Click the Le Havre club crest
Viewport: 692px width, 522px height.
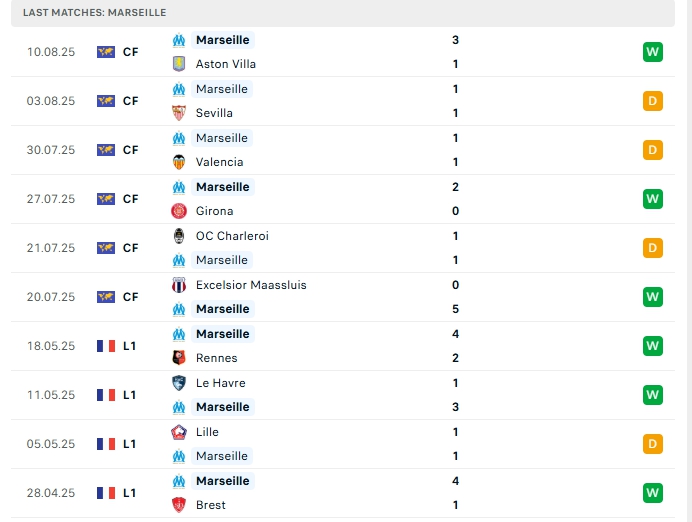click(179, 383)
